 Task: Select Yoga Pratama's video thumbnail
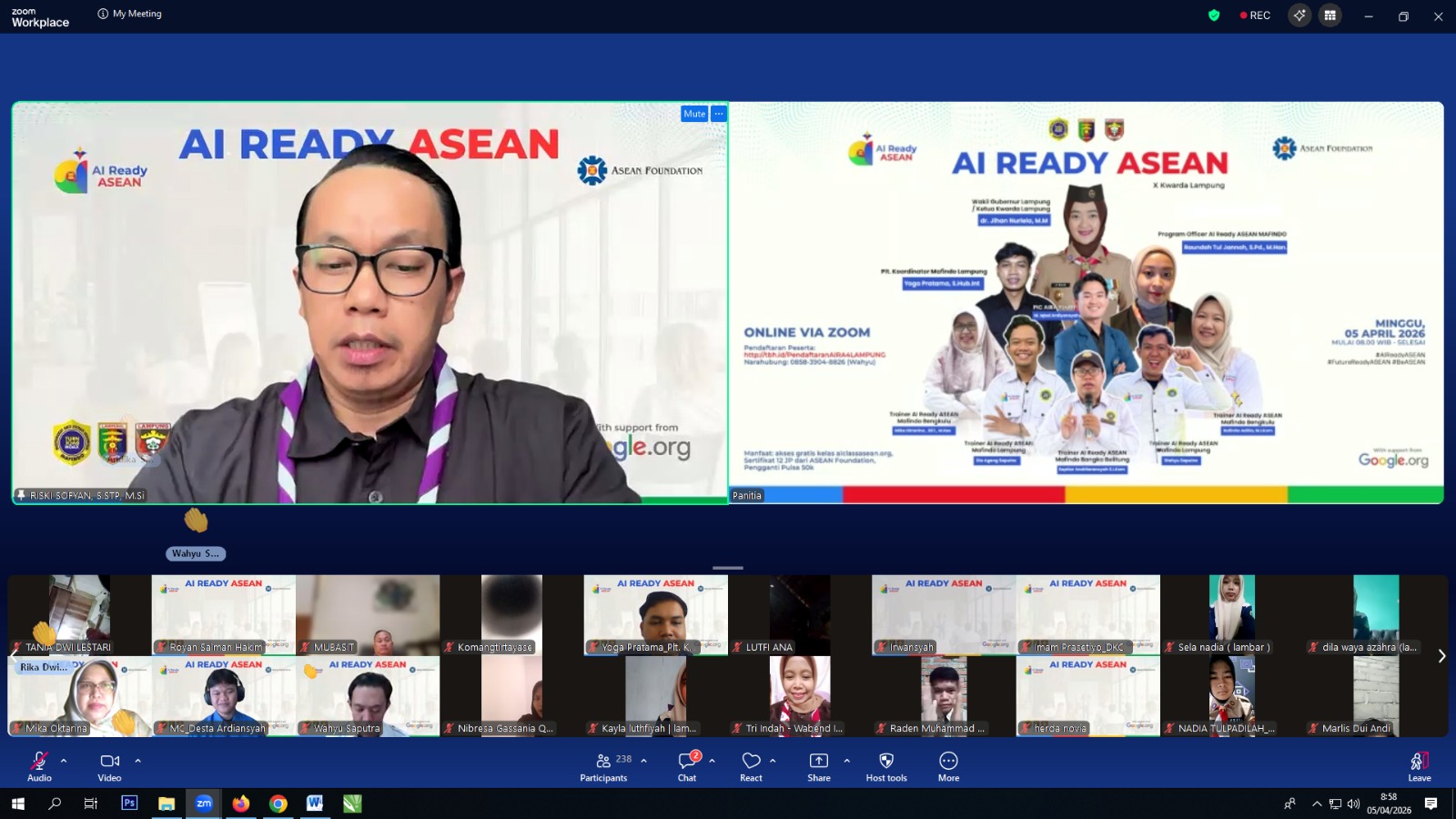point(655,614)
